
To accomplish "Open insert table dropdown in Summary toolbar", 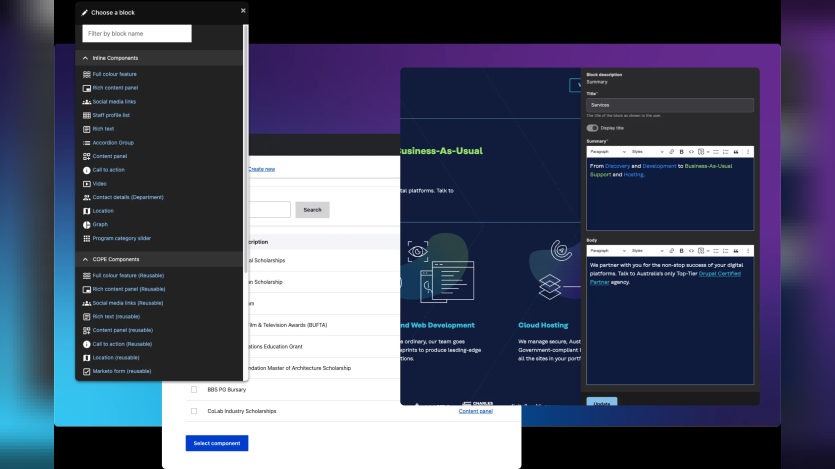I will 703,152.
